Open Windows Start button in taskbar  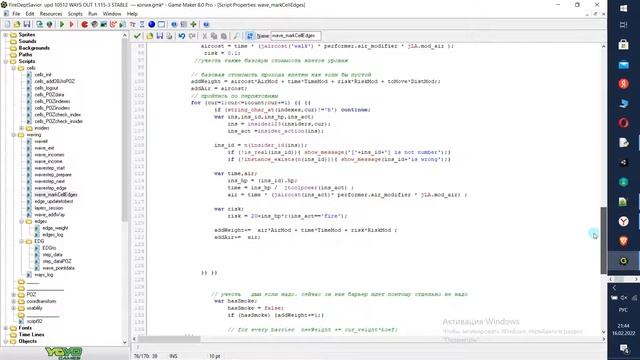(x=623, y=8)
